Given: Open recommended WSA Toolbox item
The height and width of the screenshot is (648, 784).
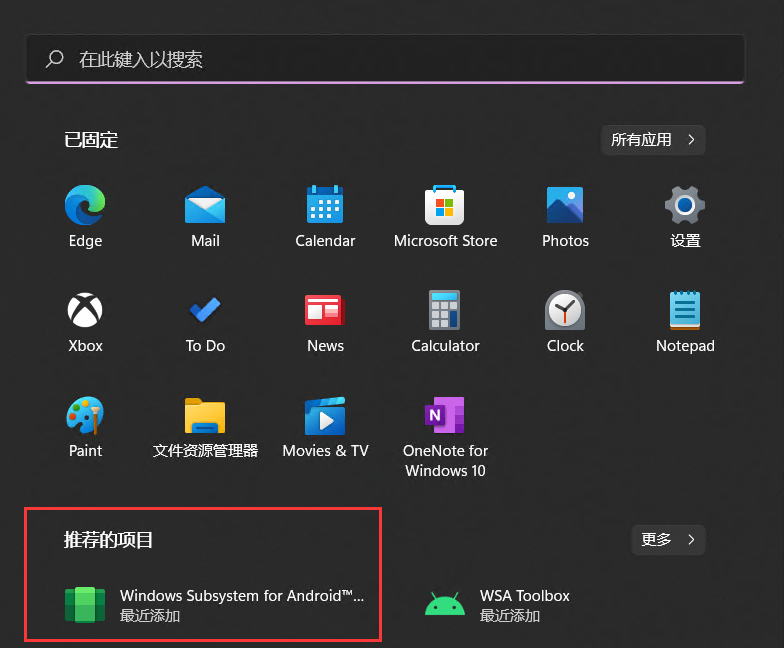Looking at the screenshot, I should (x=500, y=605).
